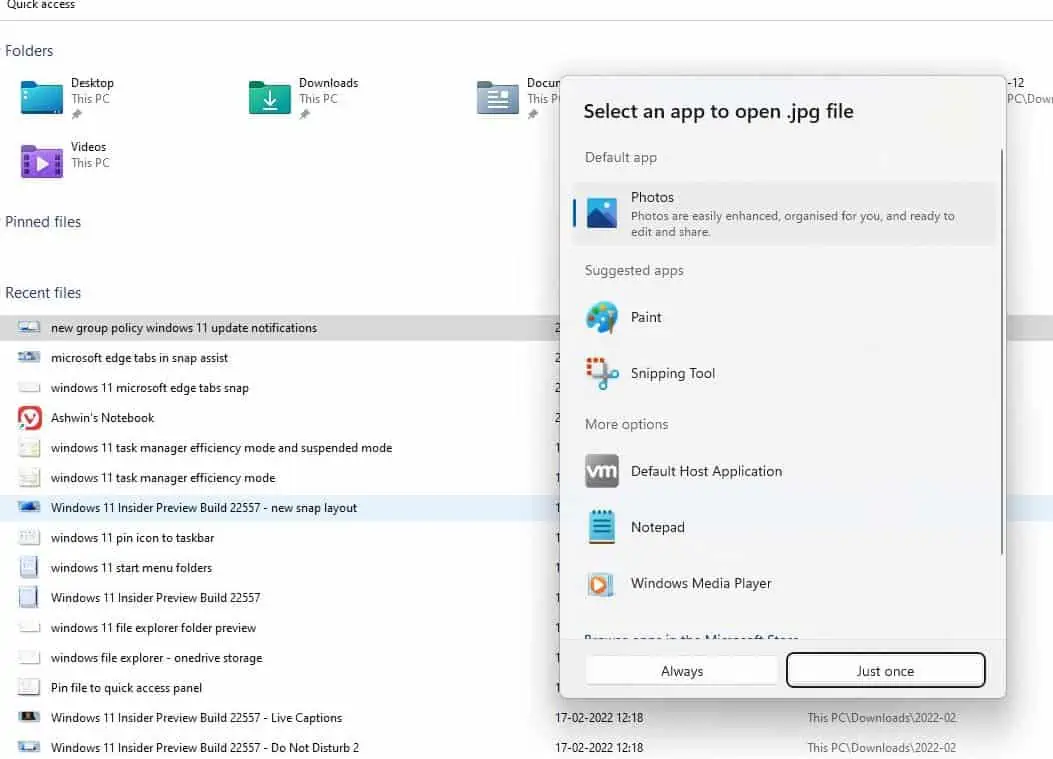Image resolution: width=1053 pixels, height=759 pixels.
Task: Click location path of Live Captions row
Action: [x=882, y=717]
